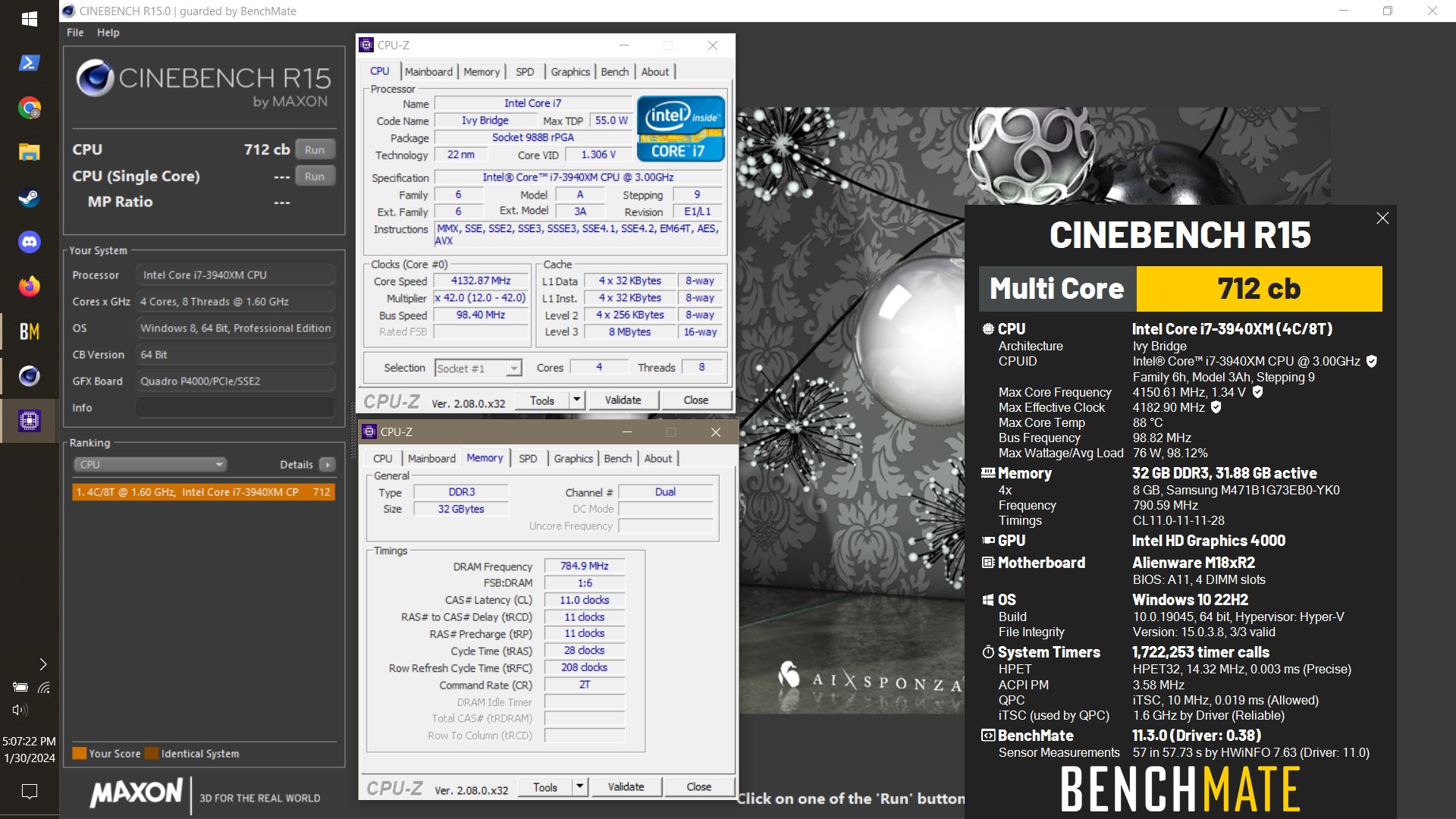
Task: Click the Multiplier value x 42.0
Action: [481, 298]
